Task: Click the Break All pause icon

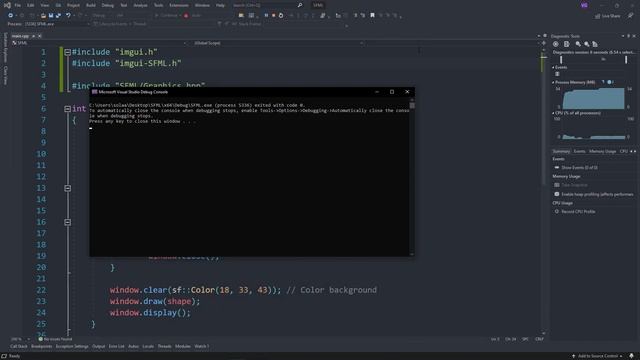Action: point(266,16)
